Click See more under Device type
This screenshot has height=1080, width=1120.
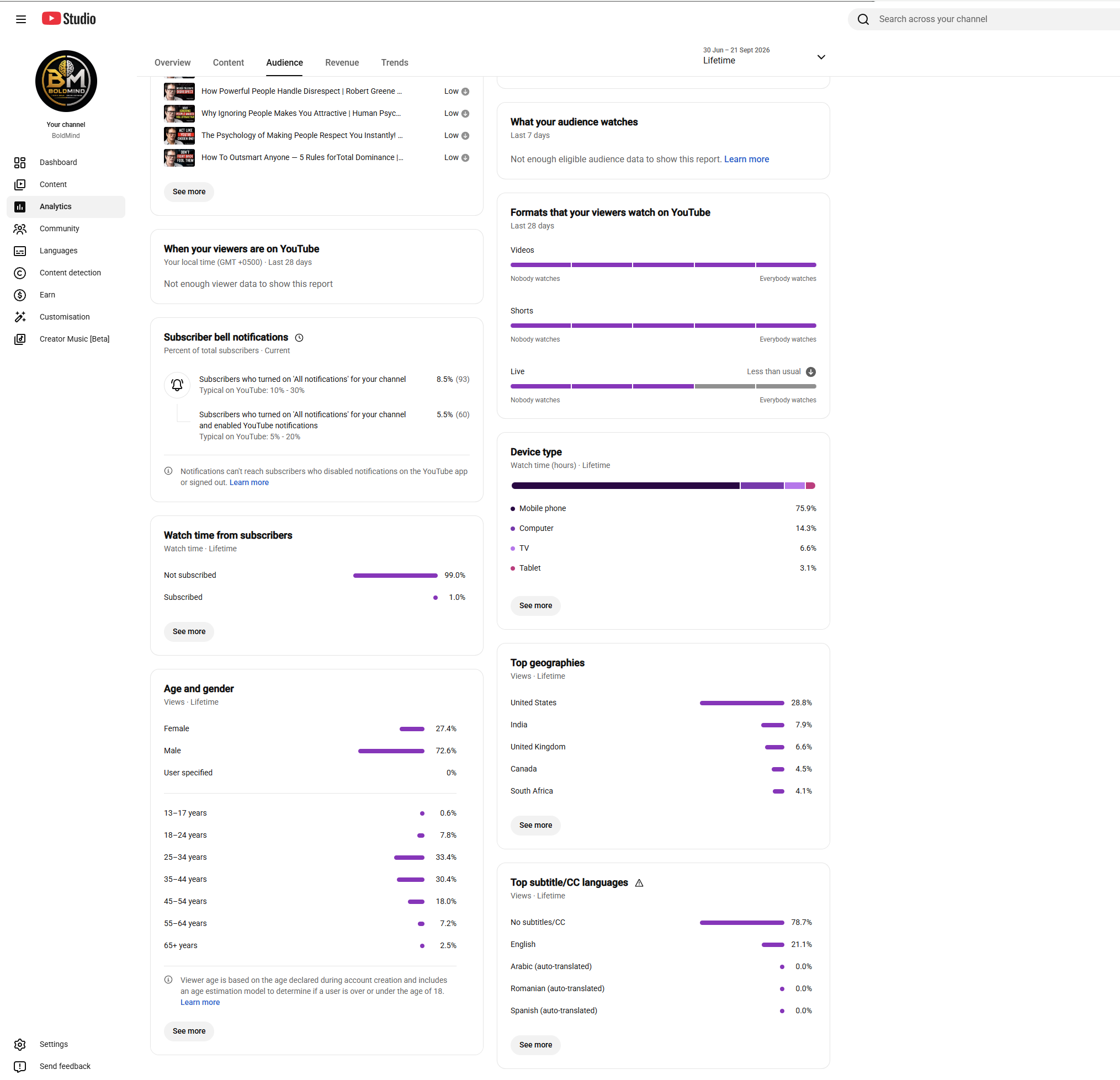pyautogui.click(x=535, y=606)
